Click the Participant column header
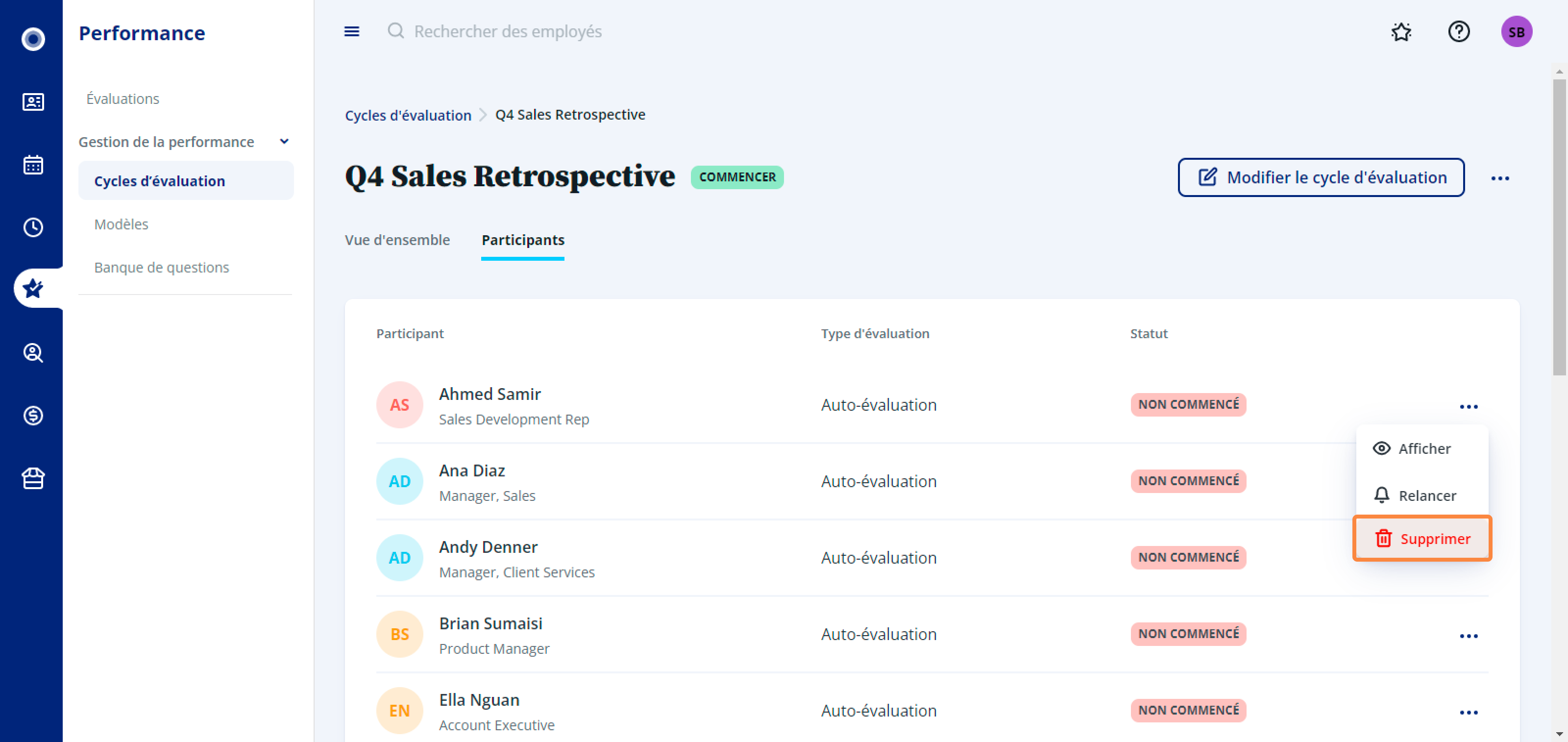 pyautogui.click(x=410, y=334)
